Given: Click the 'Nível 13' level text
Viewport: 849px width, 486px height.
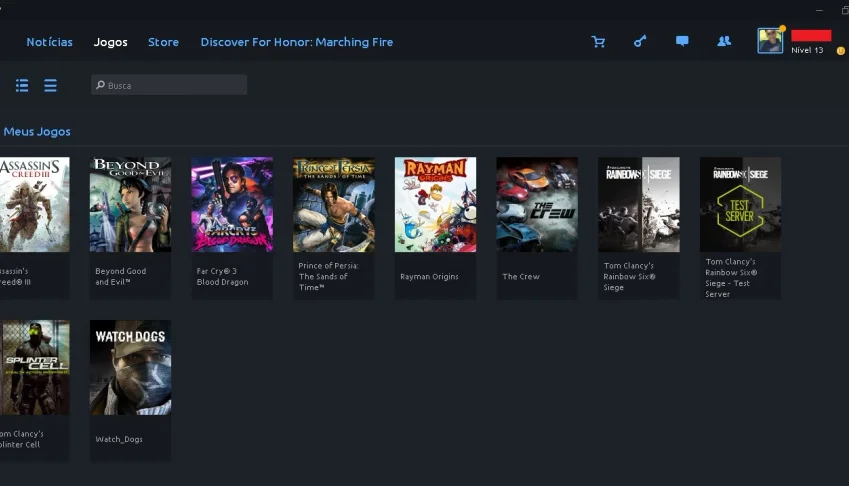Looking at the screenshot, I should (x=807, y=50).
